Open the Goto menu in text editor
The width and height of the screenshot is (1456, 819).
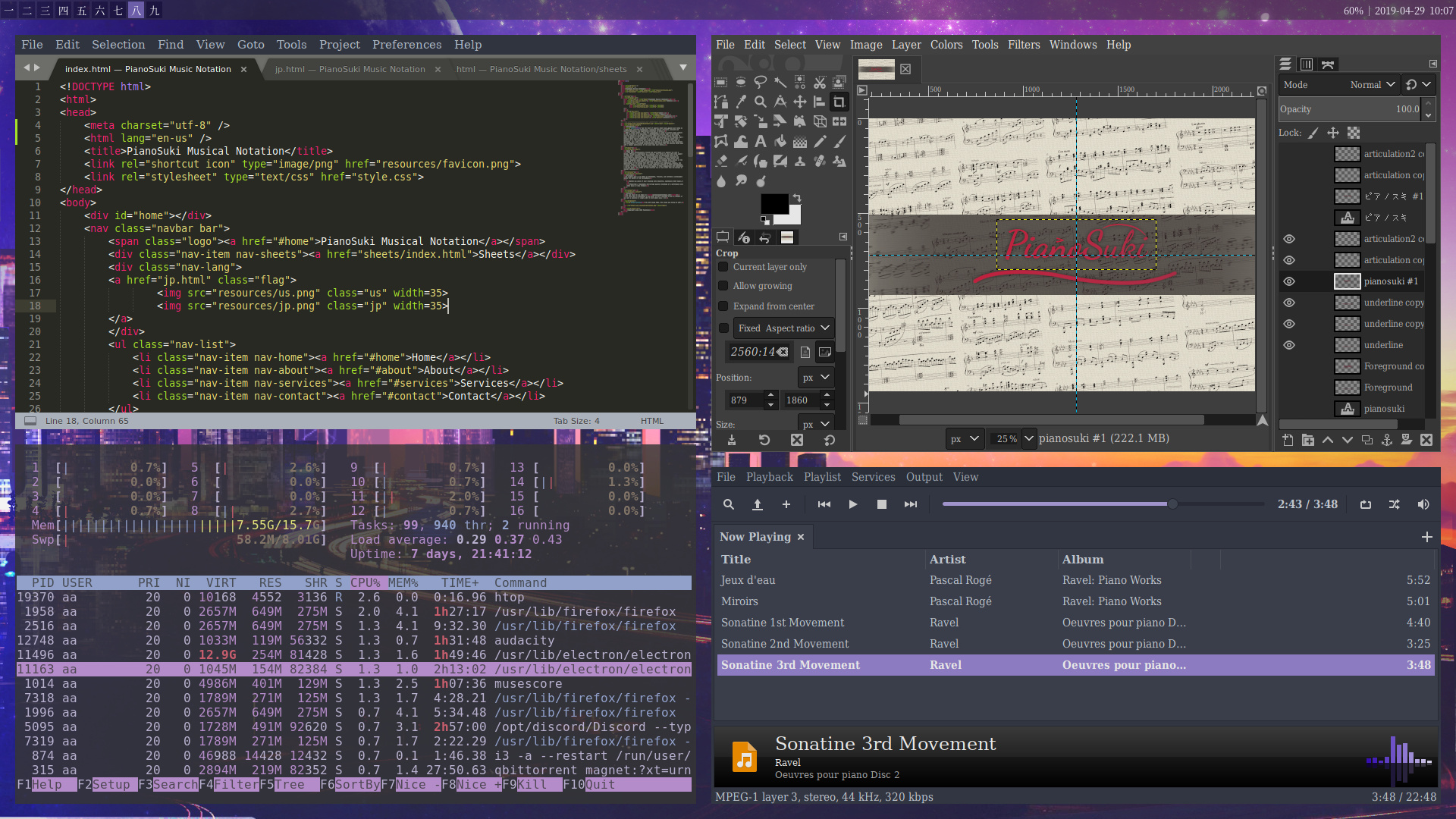click(x=250, y=45)
